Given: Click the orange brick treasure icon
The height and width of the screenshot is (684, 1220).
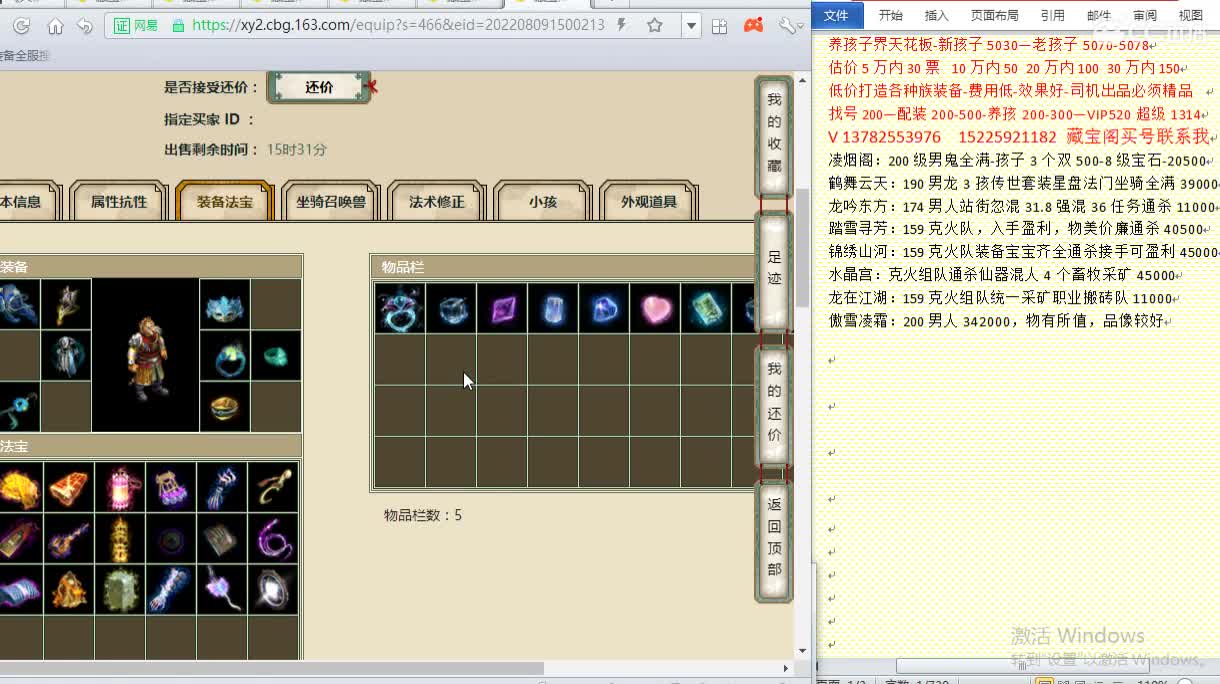Looking at the screenshot, I should (x=69, y=487).
